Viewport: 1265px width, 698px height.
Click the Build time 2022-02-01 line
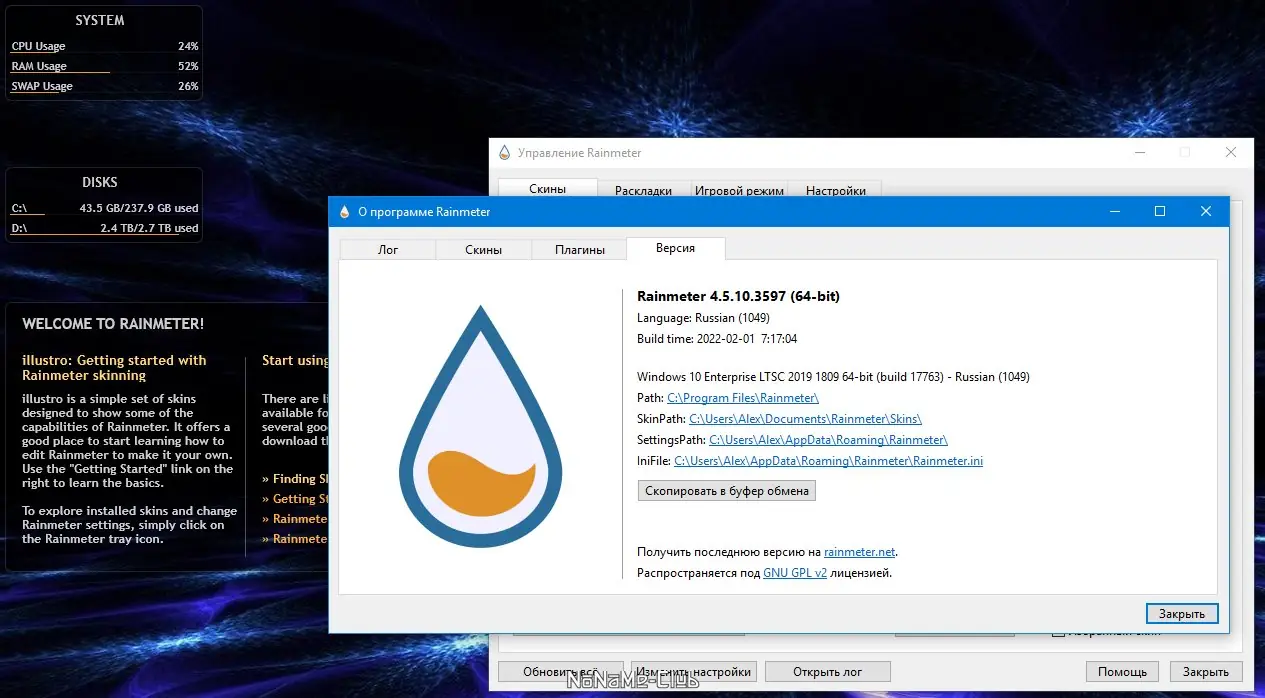717,339
